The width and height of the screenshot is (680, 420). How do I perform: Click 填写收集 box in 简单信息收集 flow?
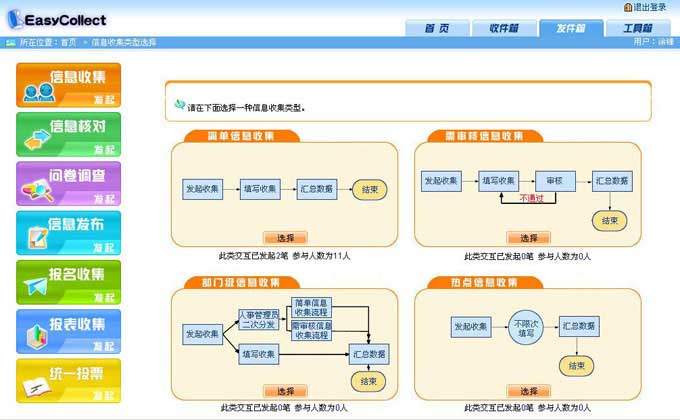260,189
